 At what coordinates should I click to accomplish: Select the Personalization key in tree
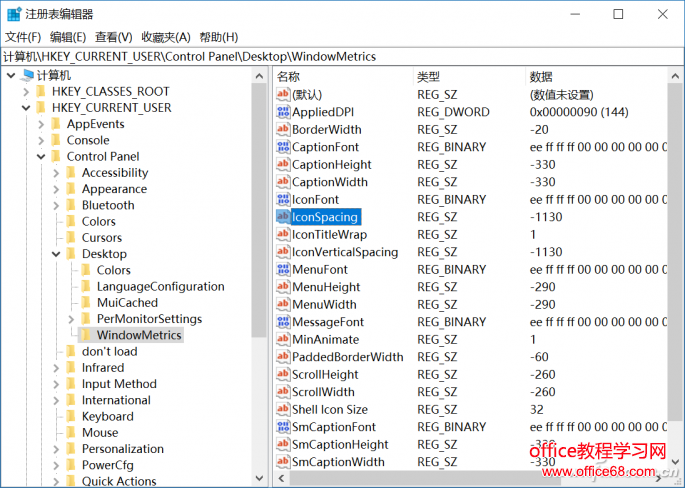click(122, 449)
